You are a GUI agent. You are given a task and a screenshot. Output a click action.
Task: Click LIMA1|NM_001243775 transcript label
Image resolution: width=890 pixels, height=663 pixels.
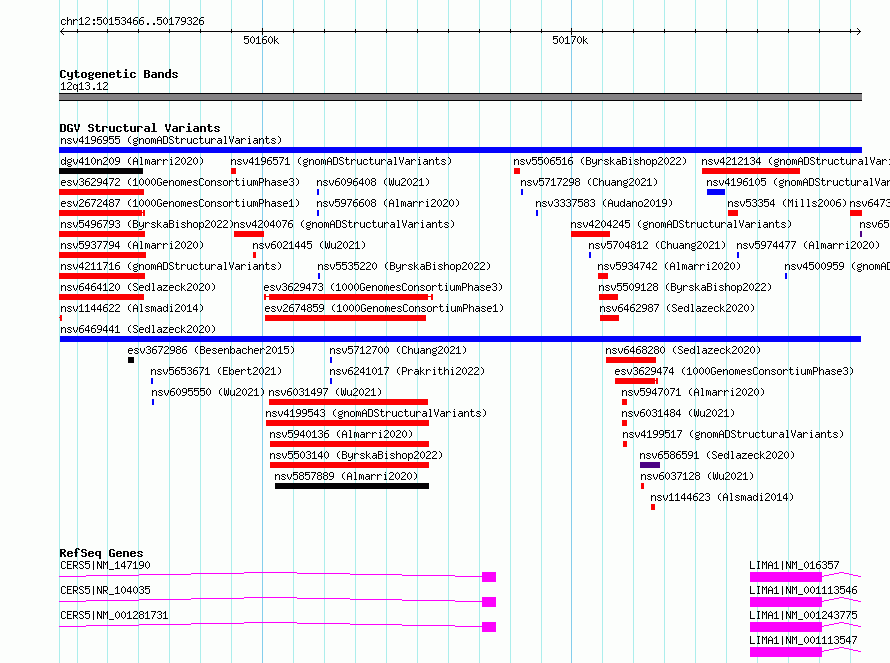tap(803, 615)
